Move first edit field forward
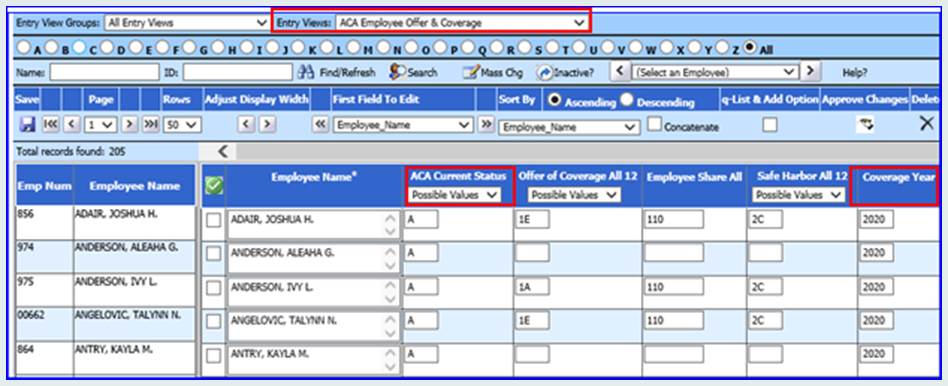Image resolution: width=948 pixels, height=386 pixels. tap(485, 125)
